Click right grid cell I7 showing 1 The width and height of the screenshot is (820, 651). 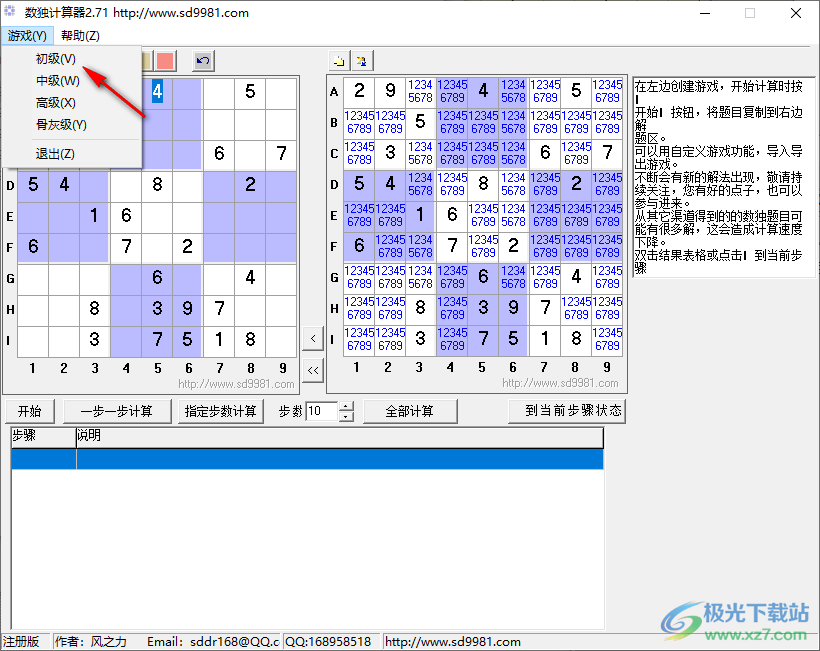[x=545, y=339]
